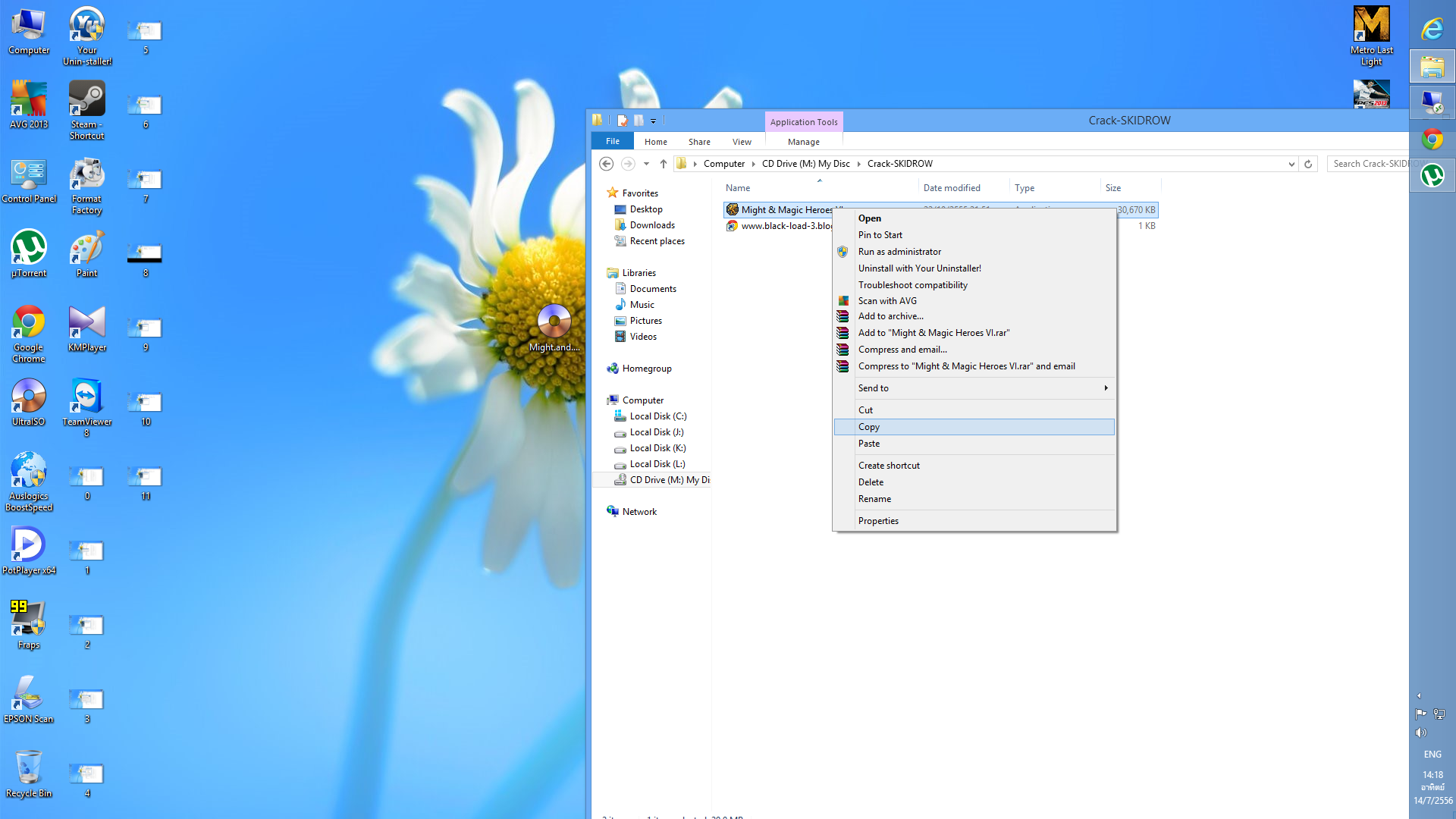1456x819 pixels.
Task: Open address bar history dropdown
Action: click(1291, 164)
